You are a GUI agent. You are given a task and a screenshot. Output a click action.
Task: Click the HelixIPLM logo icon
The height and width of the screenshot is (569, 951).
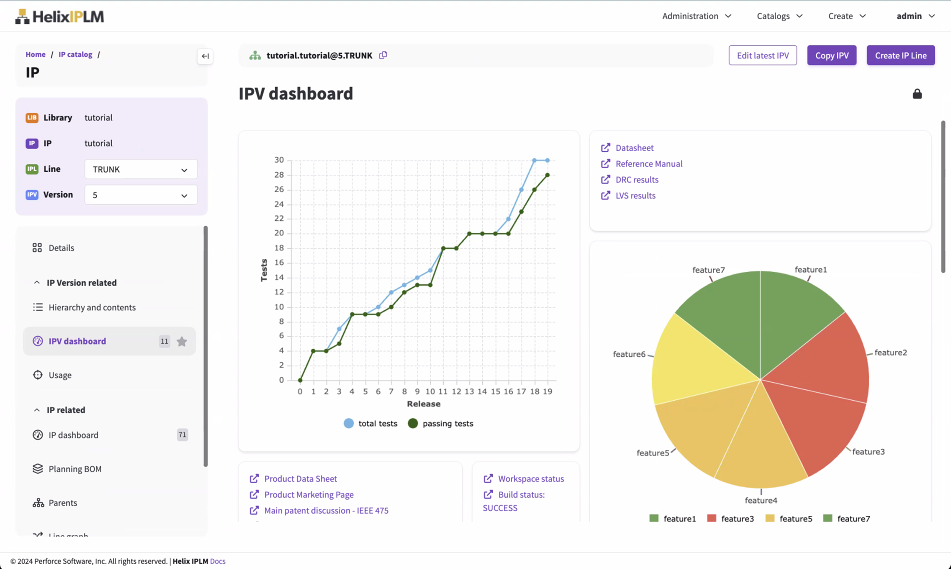[x=22, y=17]
